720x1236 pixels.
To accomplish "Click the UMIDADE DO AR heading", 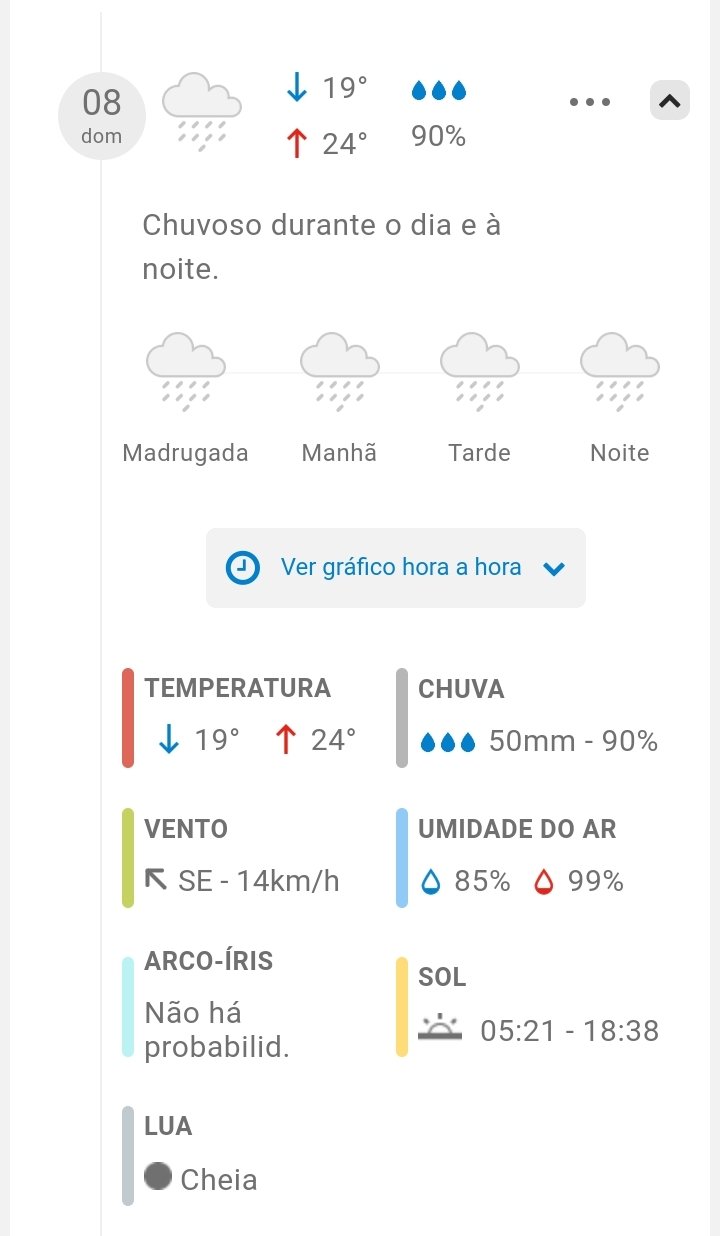I will (x=517, y=829).
